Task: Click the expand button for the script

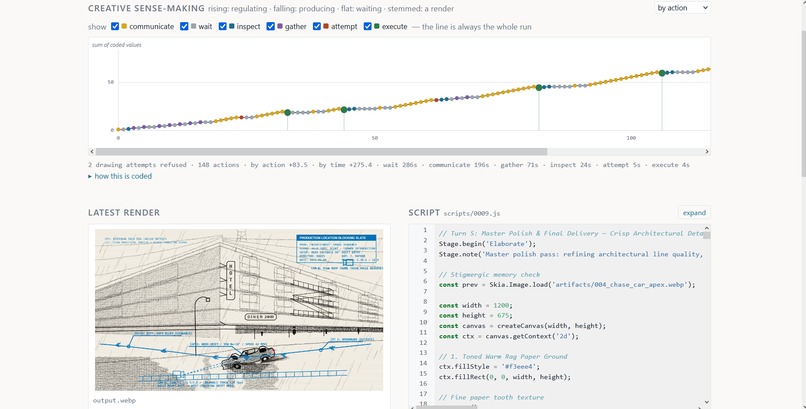Action: (694, 213)
